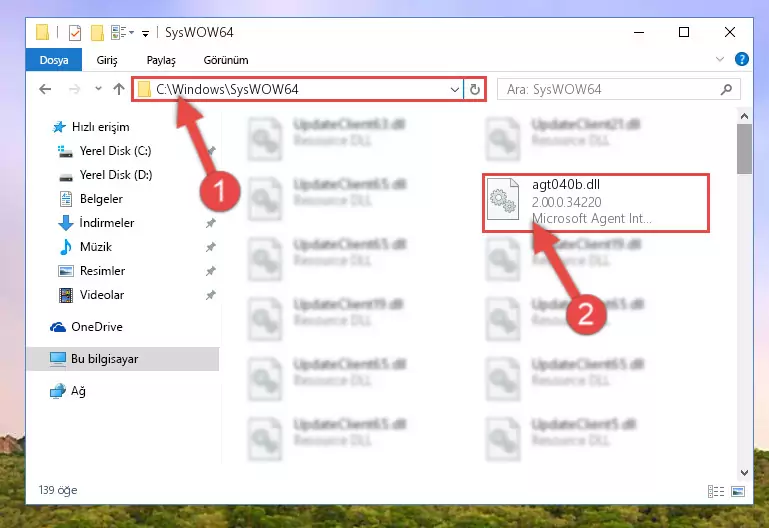This screenshot has height=528, width=769.
Task: Click the vertical scrollbar thumb
Action: (x=744, y=149)
